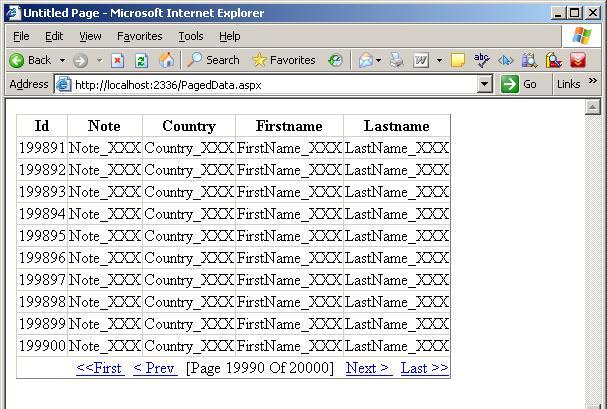Click the vertical scrollbar up arrow
This screenshot has width=607, height=409.
[x=593, y=107]
